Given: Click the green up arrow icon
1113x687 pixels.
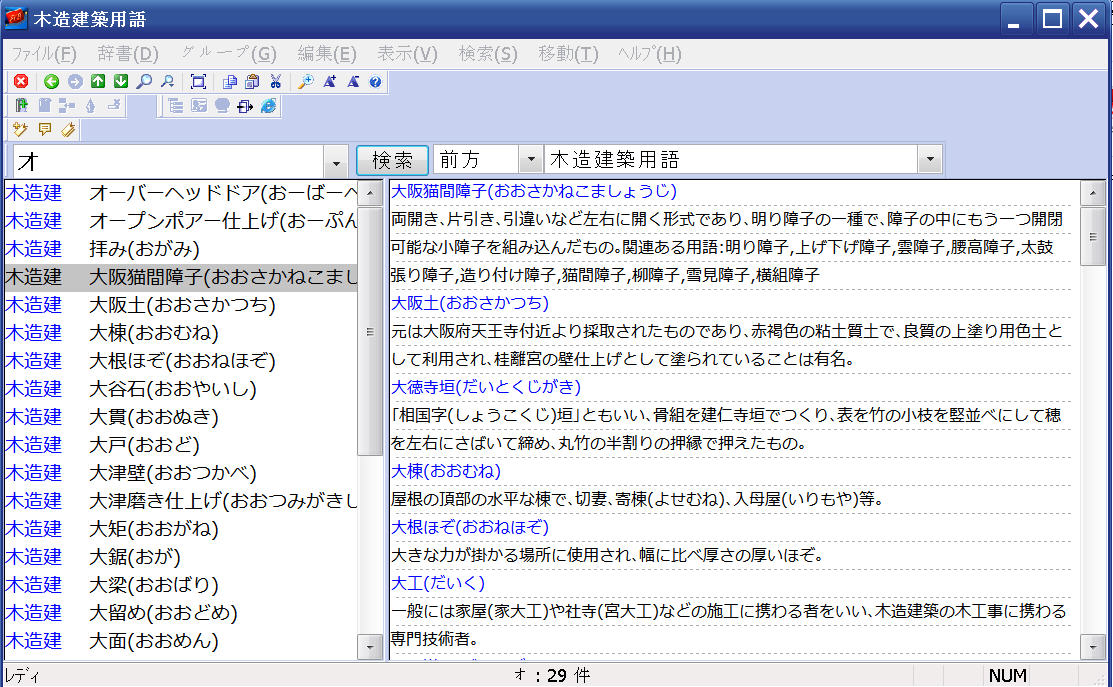Looking at the screenshot, I should pos(98,82).
